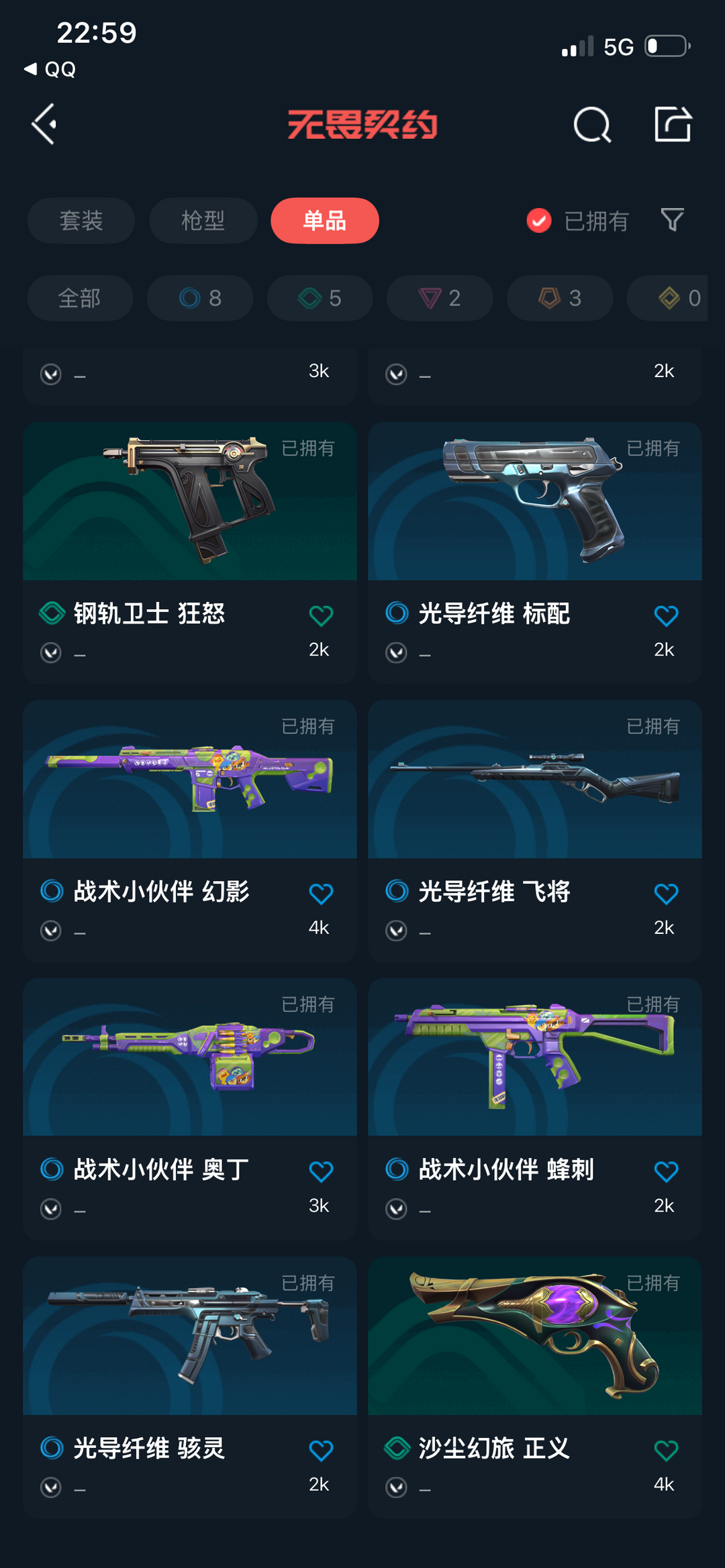The width and height of the screenshot is (725, 1568).
Task: Filter by pink tier showing 2
Action: click(x=440, y=298)
